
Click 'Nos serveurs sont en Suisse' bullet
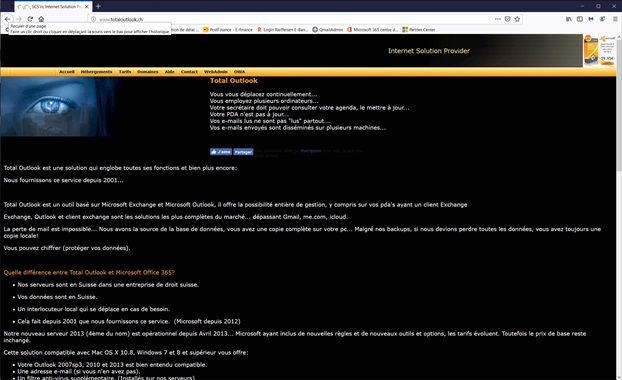(108, 284)
